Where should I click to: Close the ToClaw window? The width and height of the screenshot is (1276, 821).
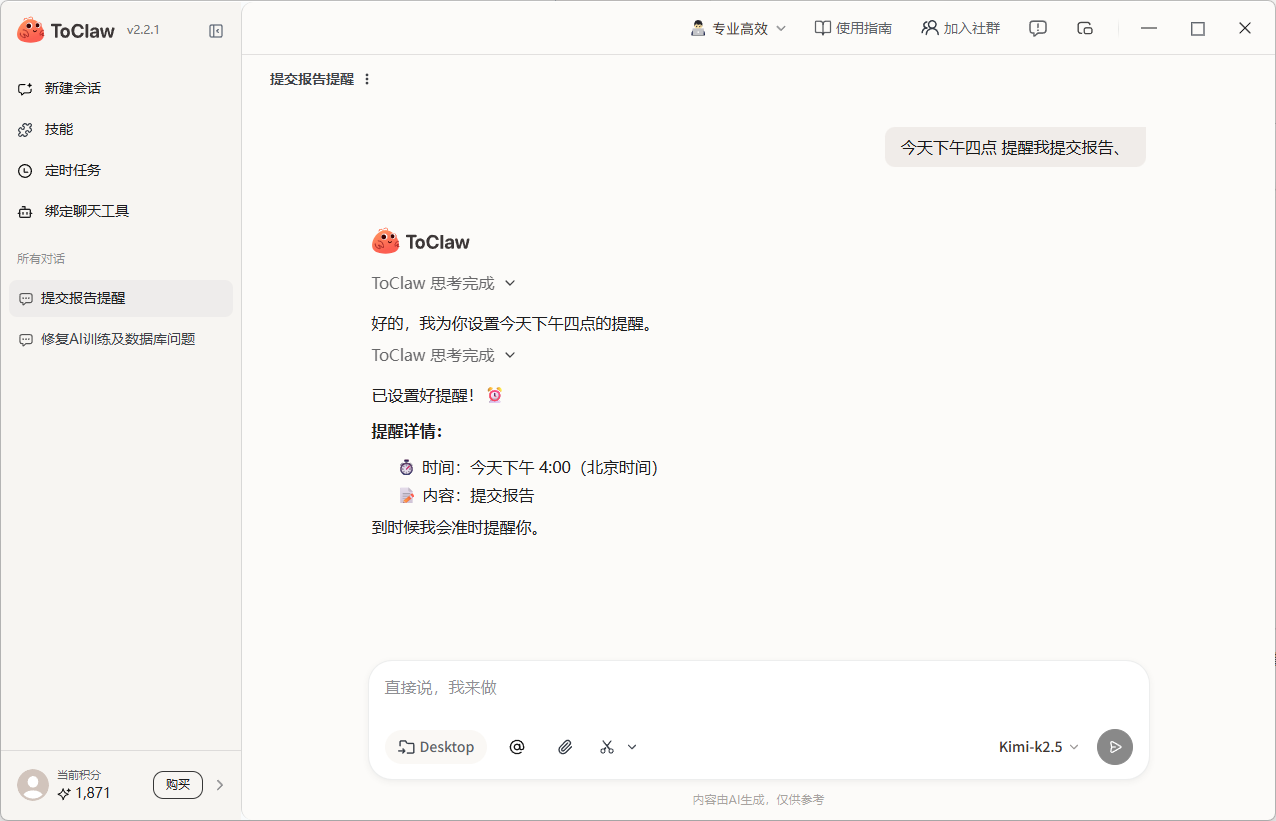click(x=1245, y=28)
